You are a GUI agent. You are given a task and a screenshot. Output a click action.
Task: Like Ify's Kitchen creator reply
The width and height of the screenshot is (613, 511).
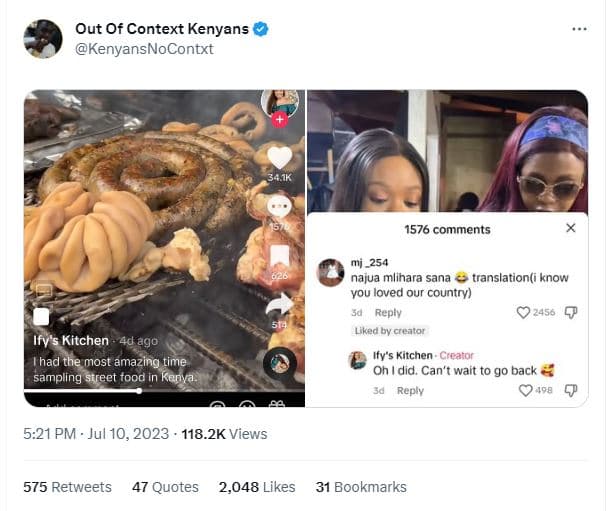coord(526,390)
